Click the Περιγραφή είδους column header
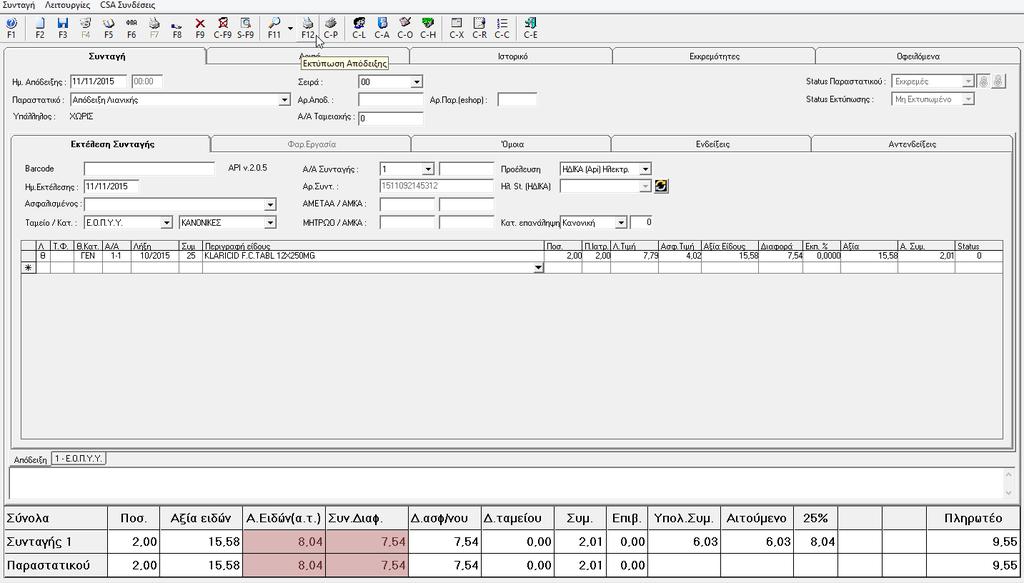The image size is (1024, 583). point(374,246)
